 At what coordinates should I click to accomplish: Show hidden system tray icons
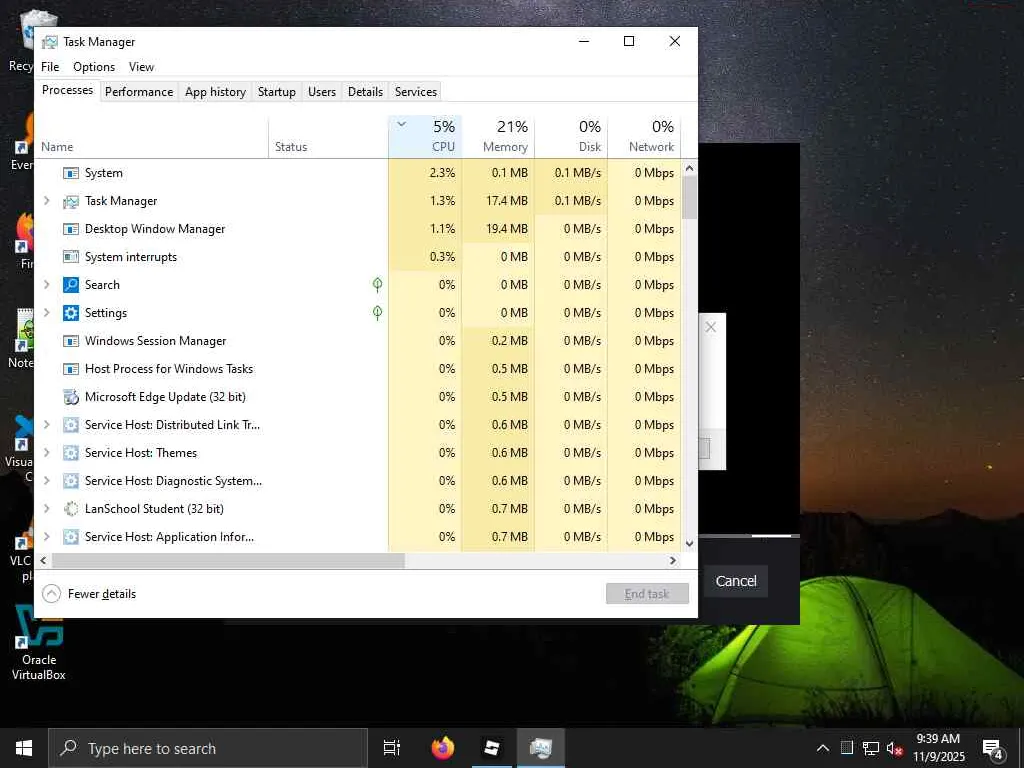pos(823,748)
